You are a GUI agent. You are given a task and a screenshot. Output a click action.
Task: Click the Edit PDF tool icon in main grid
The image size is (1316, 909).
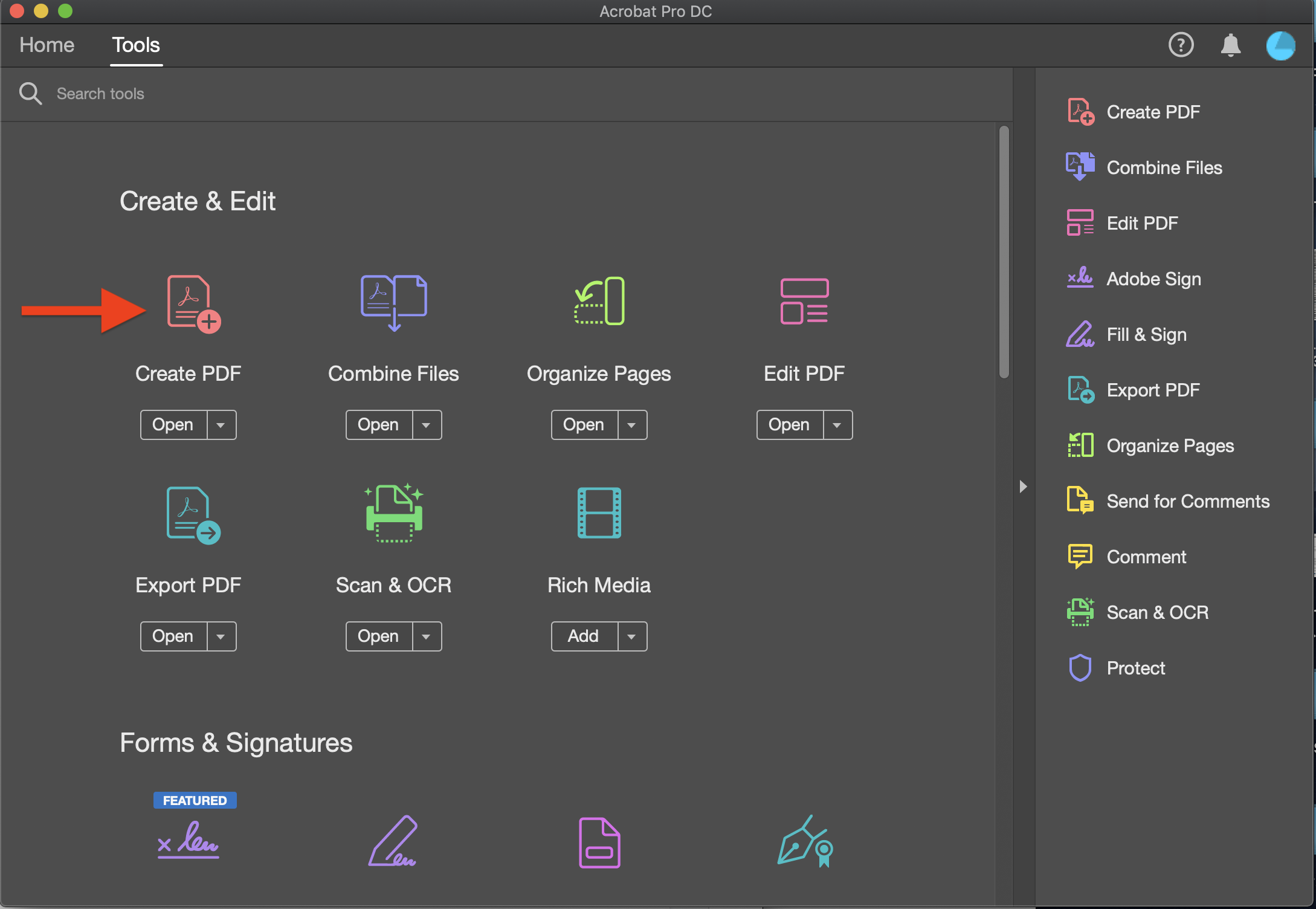pyautogui.click(x=804, y=301)
